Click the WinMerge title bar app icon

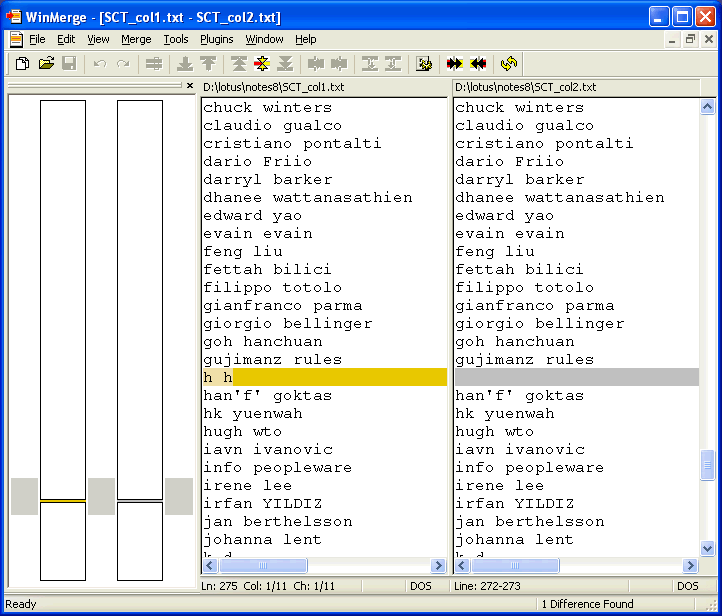click(14, 17)
